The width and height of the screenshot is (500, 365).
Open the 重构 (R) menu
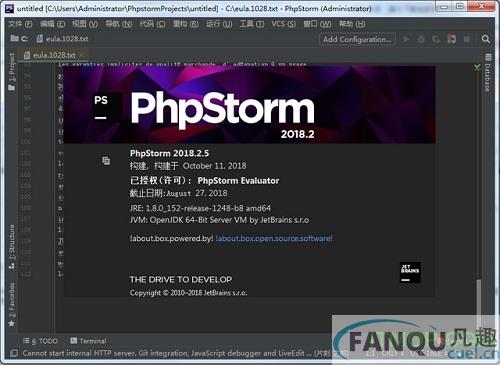186,24
